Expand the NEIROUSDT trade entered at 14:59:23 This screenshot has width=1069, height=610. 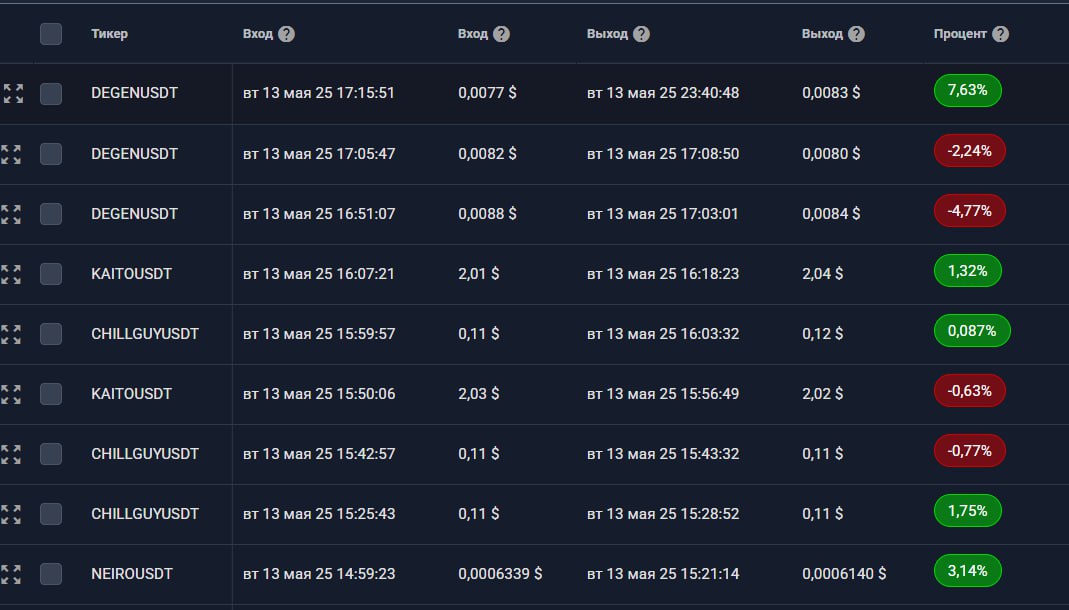coord(11,574)
